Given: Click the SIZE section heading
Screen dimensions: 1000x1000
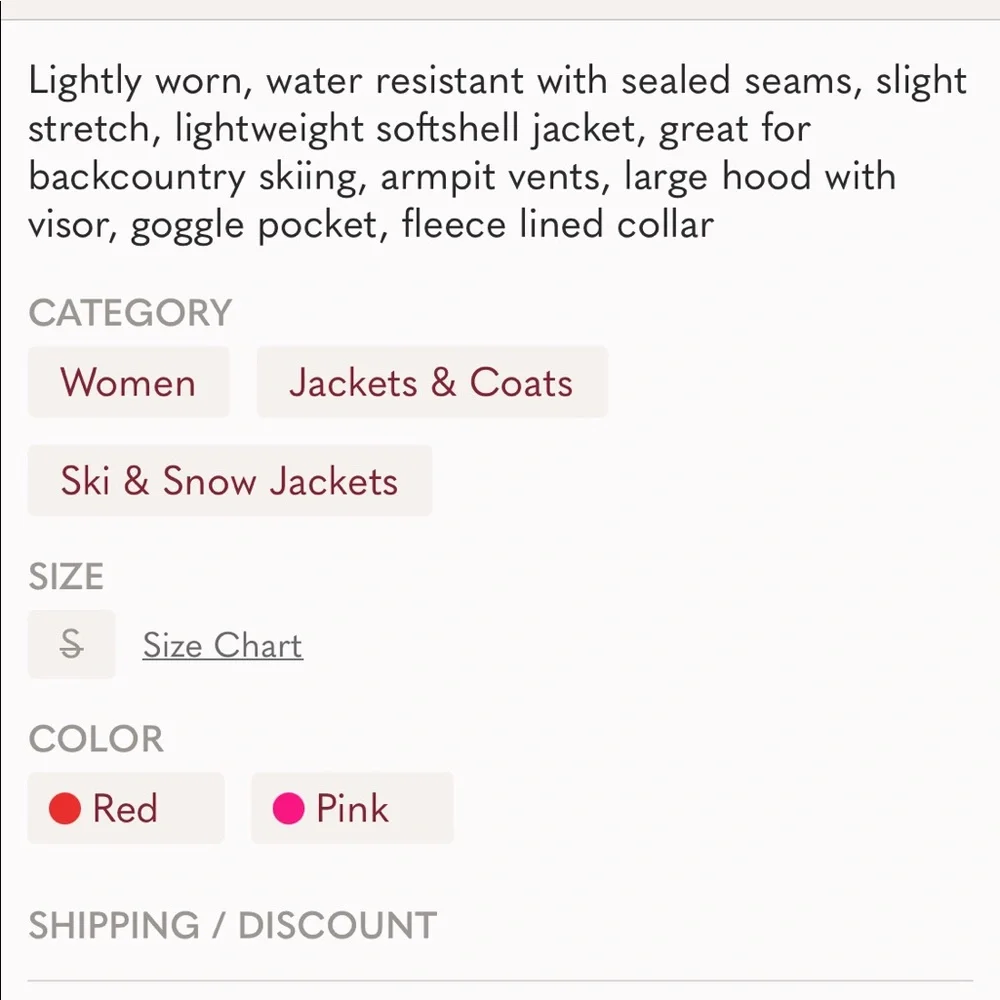Looking at the screenshot, I should (x=65, y=577).
